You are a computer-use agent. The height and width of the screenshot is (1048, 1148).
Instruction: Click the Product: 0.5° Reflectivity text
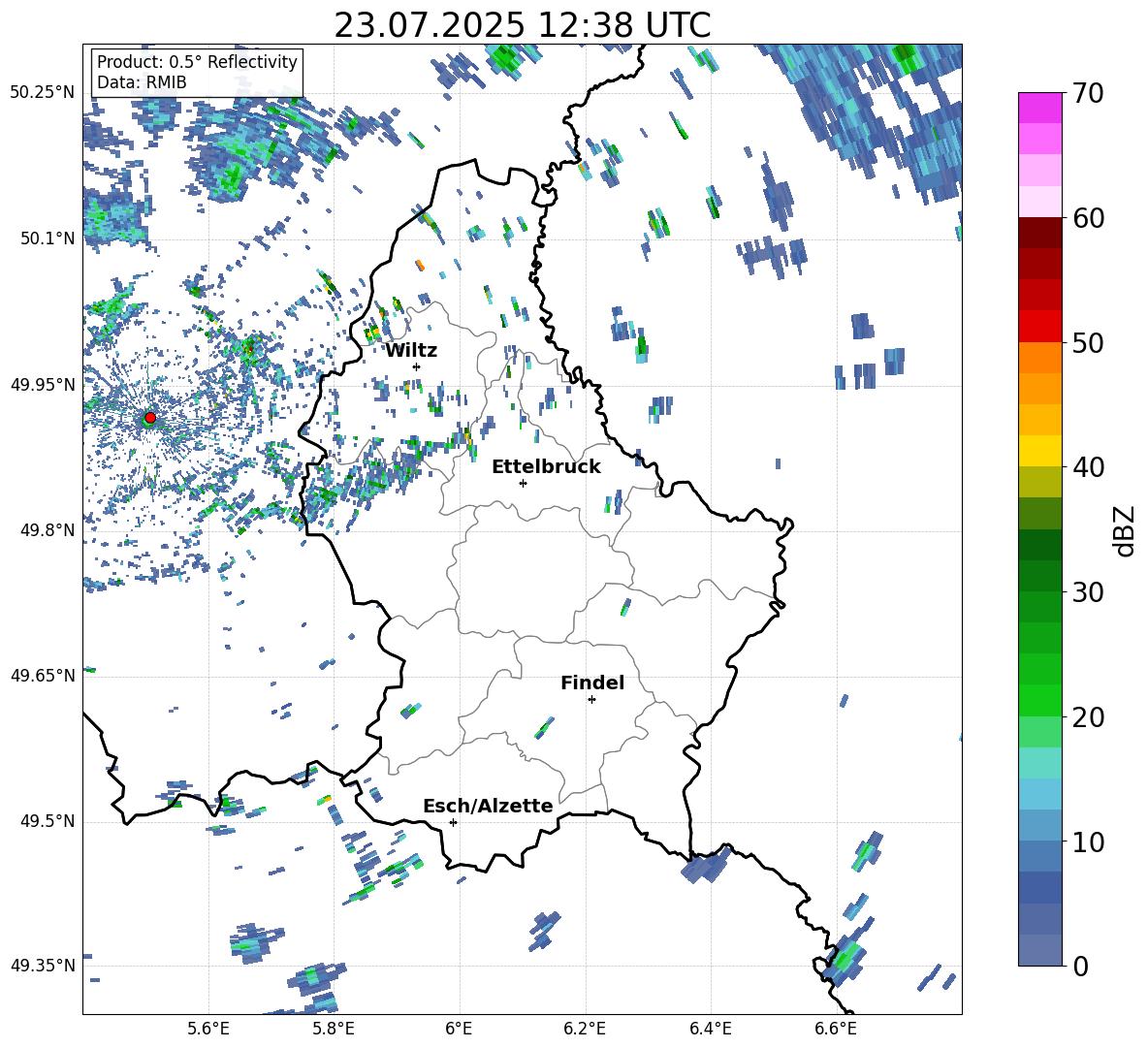[197, 62]
